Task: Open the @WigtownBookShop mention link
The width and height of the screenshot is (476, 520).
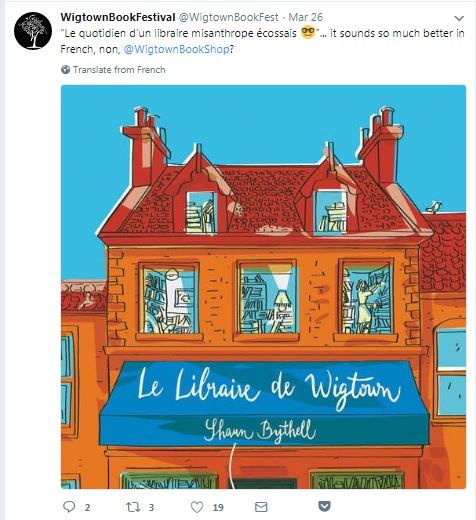Action: pyautogui.click(x=177, y=49)
